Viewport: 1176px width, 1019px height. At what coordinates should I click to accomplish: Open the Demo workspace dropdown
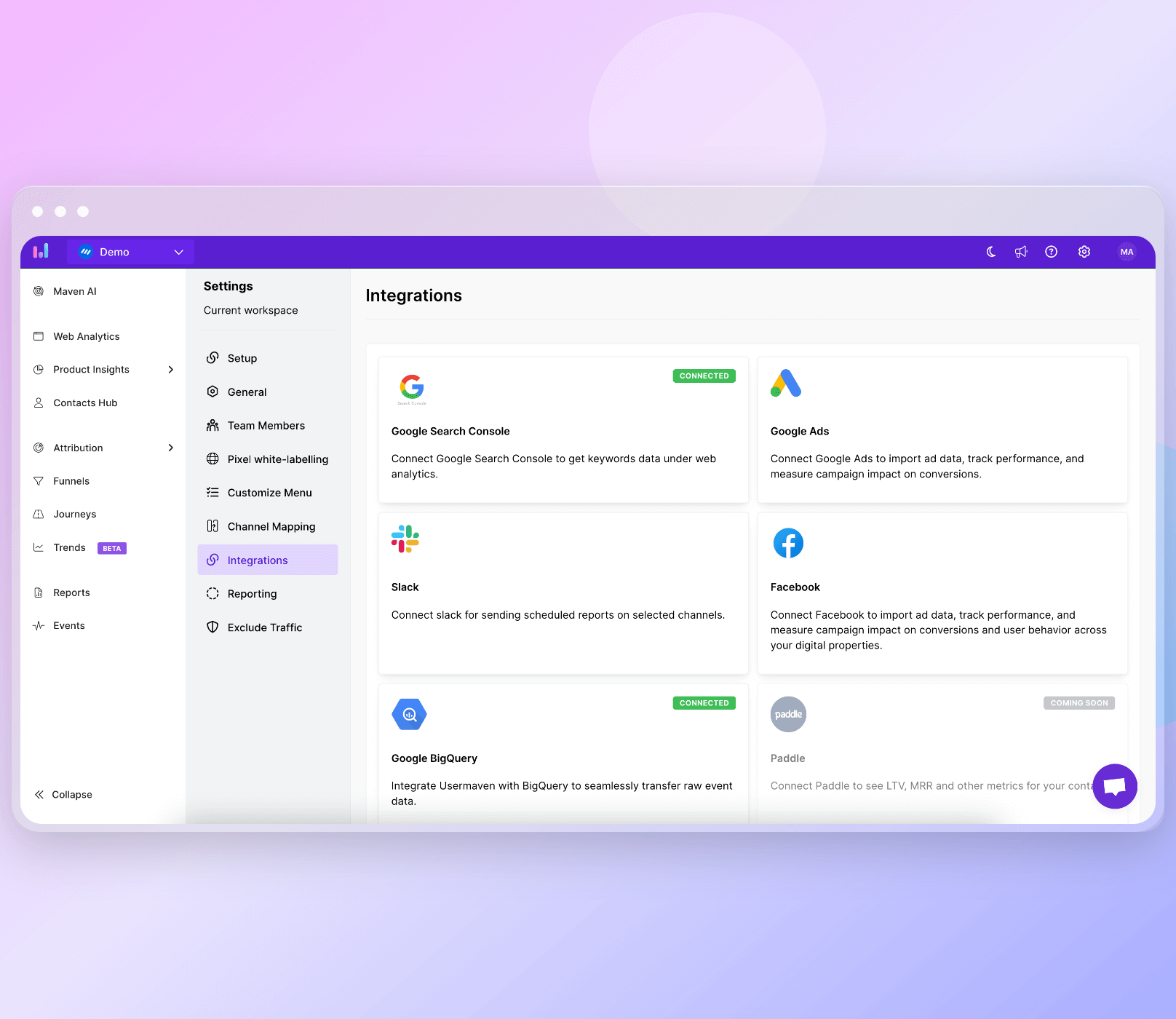click(x=130, y=252)
